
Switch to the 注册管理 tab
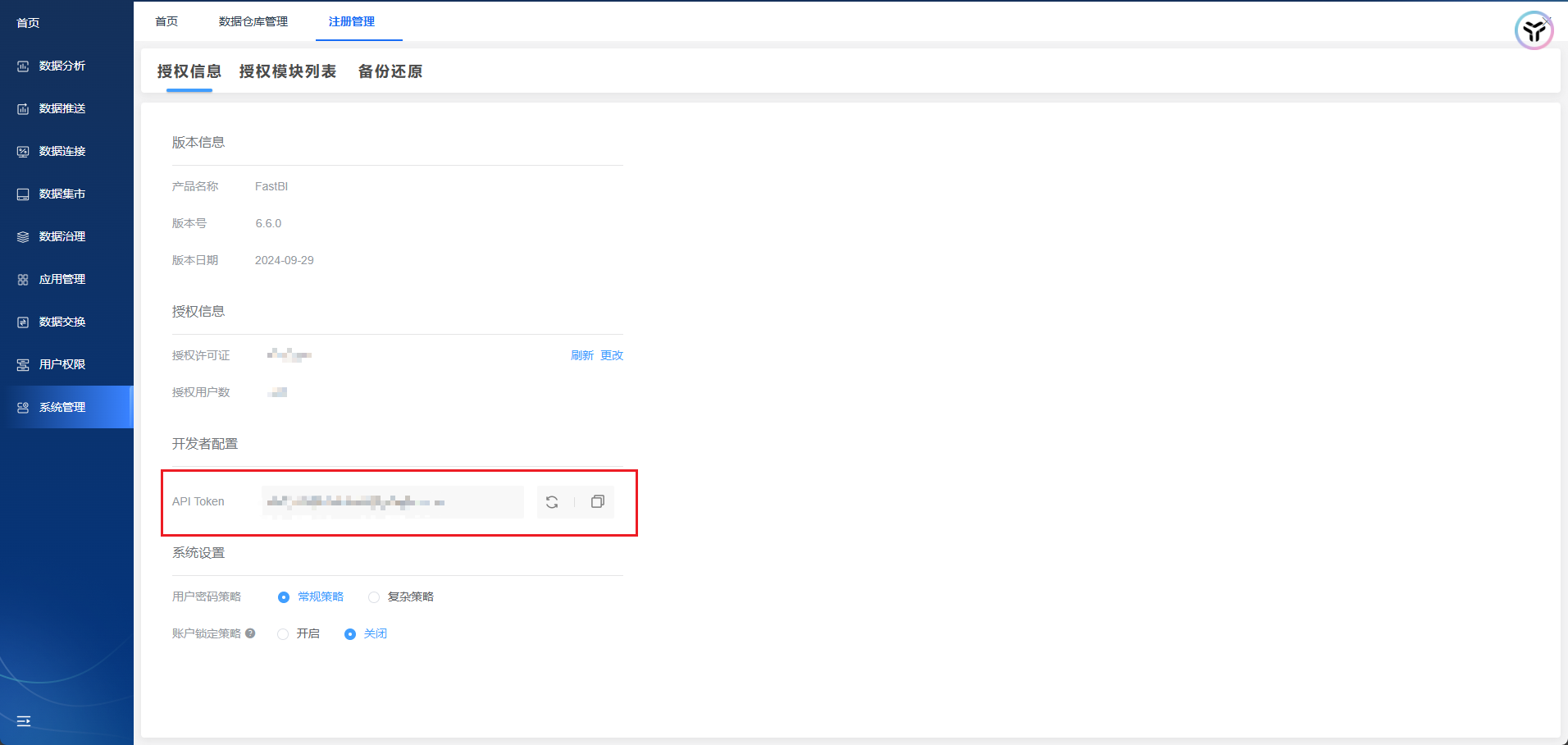(352, 21)
